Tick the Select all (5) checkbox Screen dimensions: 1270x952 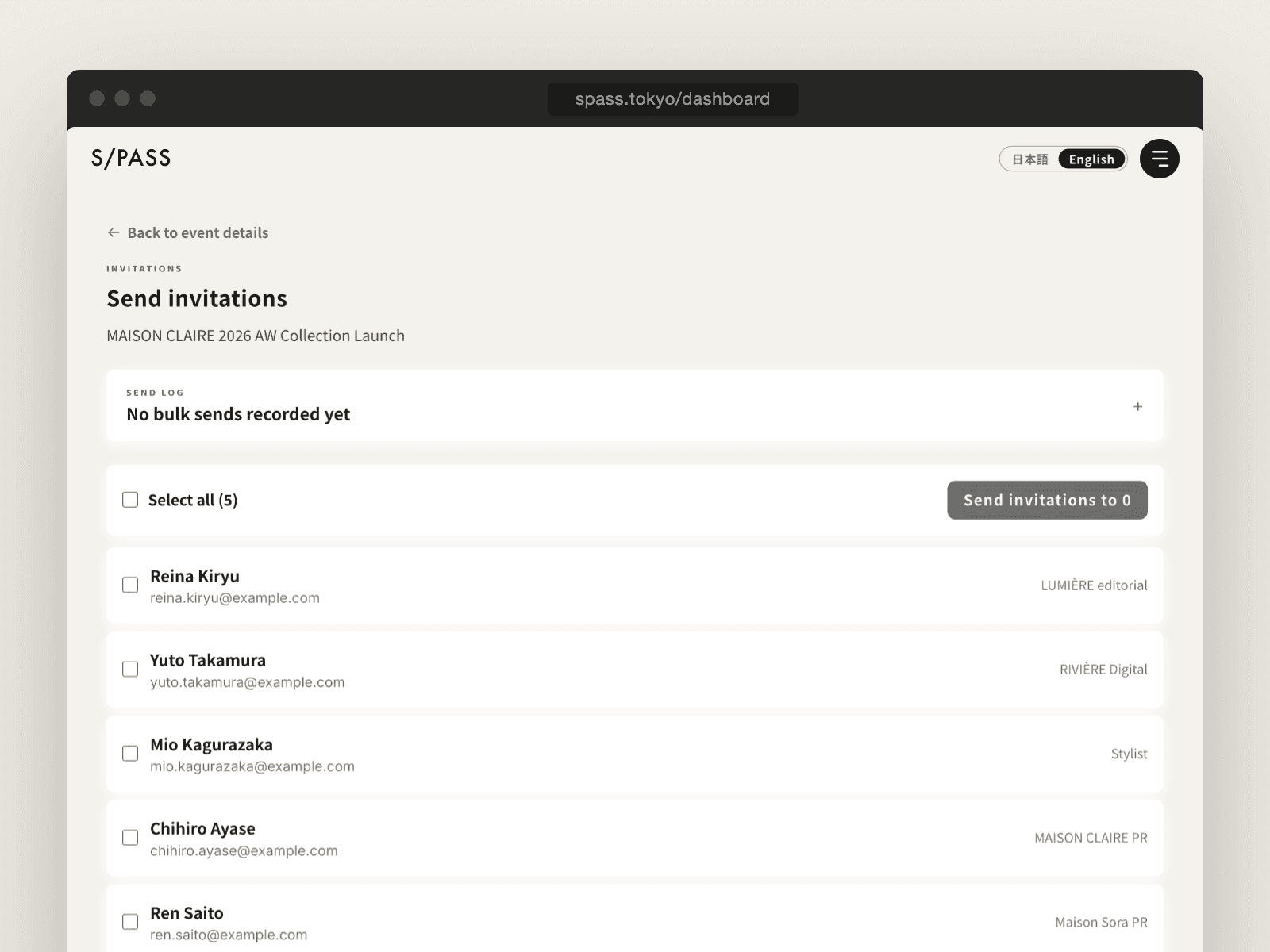click(x=130, y=500)
